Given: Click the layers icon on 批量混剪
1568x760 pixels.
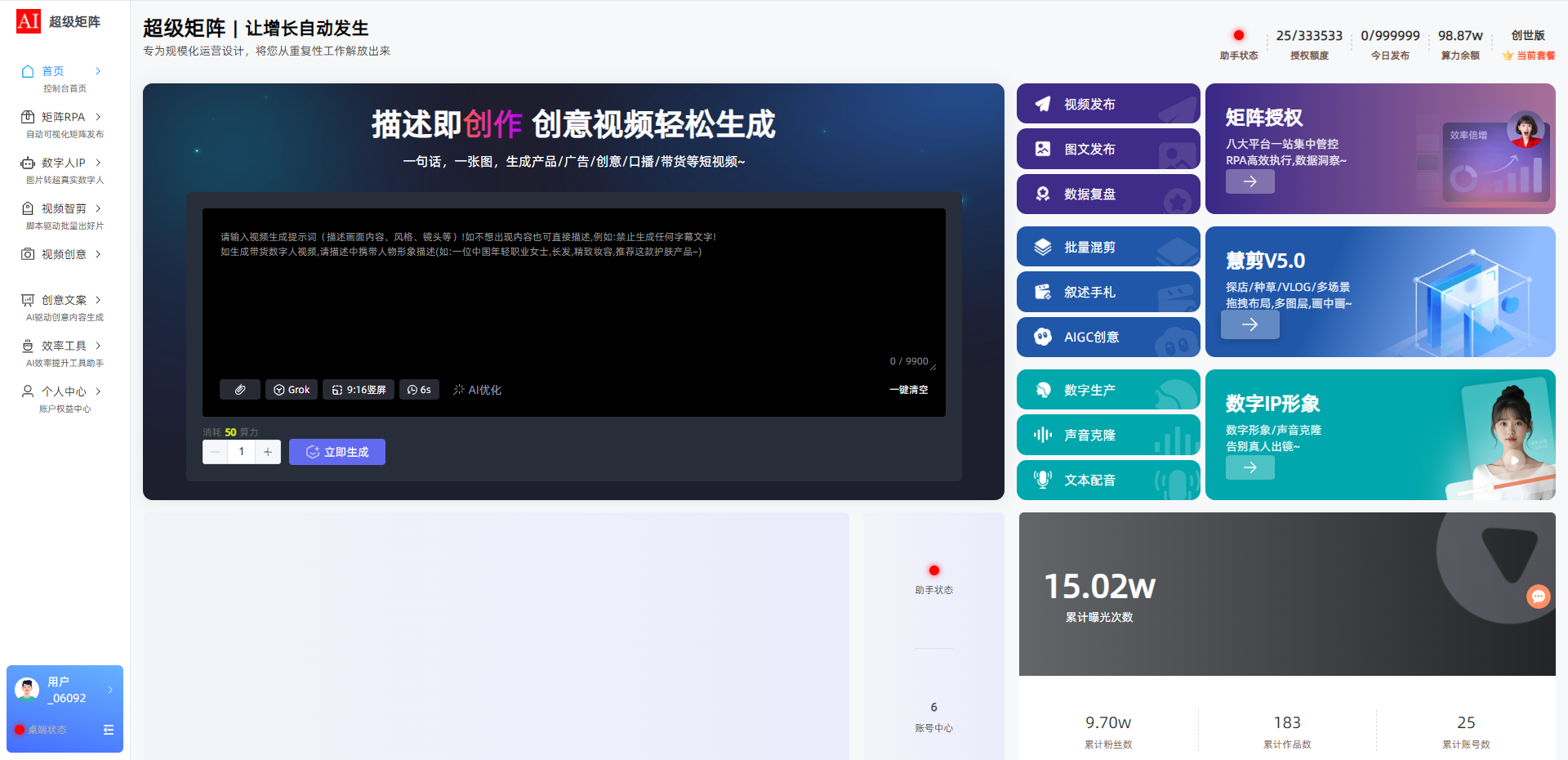Looking at the screenshot, I should click(1043, 247).
